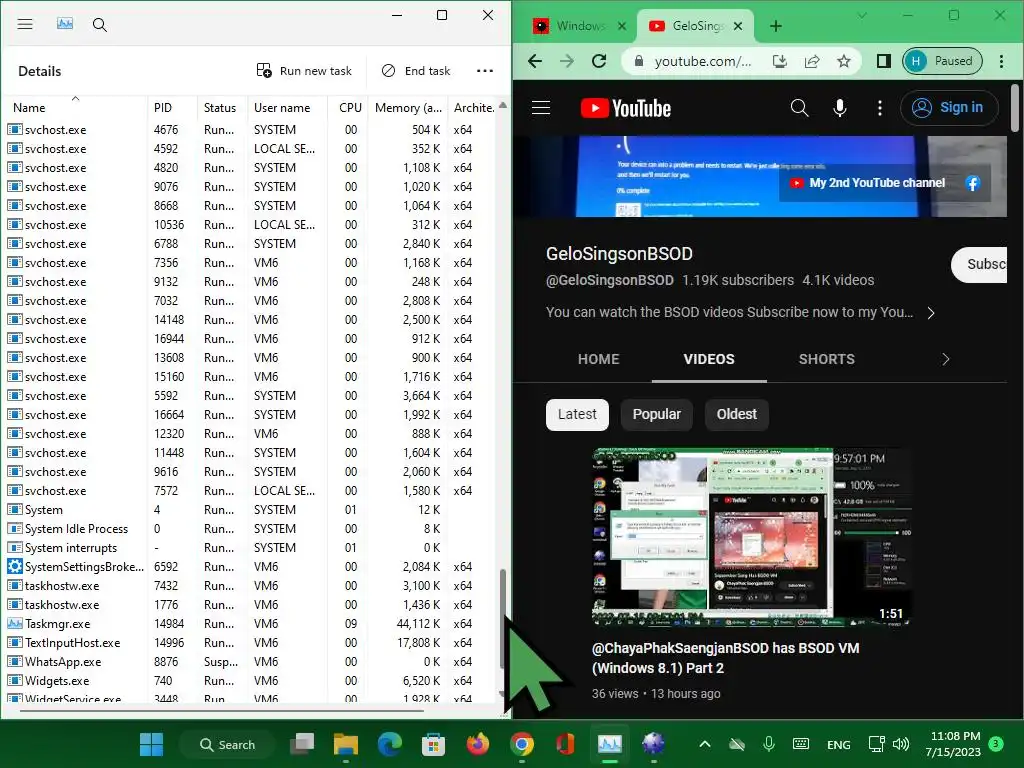Click the Task Manager performance graph icon
1024x768 pixels.
tap(65, 24)
